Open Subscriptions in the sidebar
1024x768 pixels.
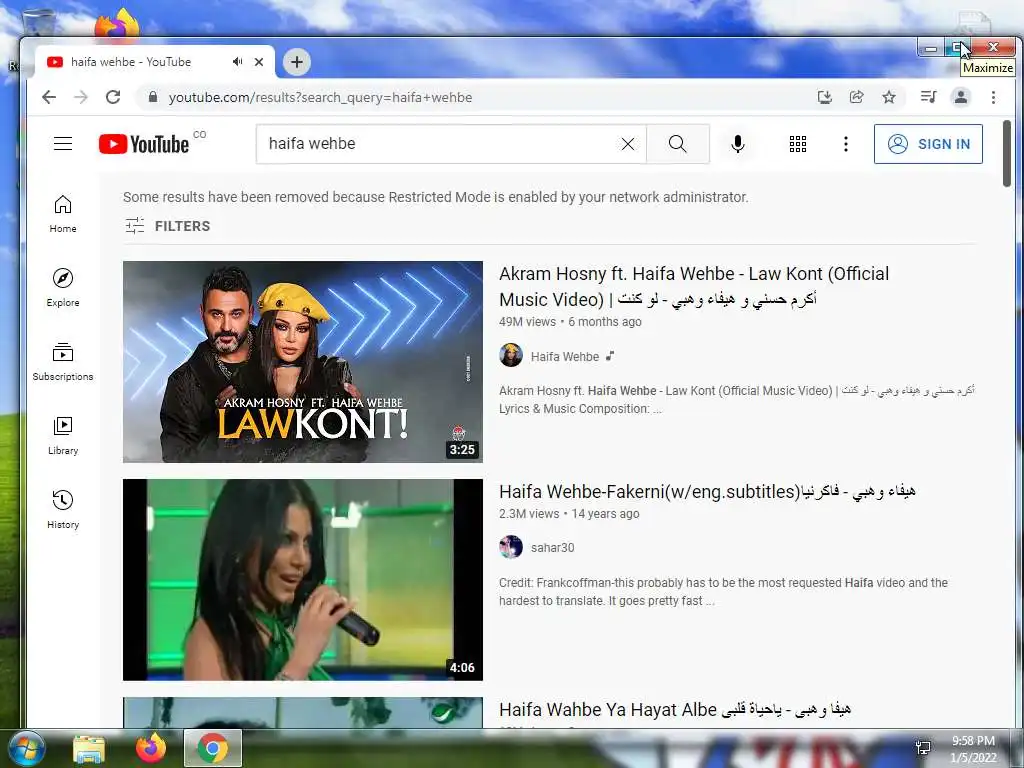coord(63,362)
